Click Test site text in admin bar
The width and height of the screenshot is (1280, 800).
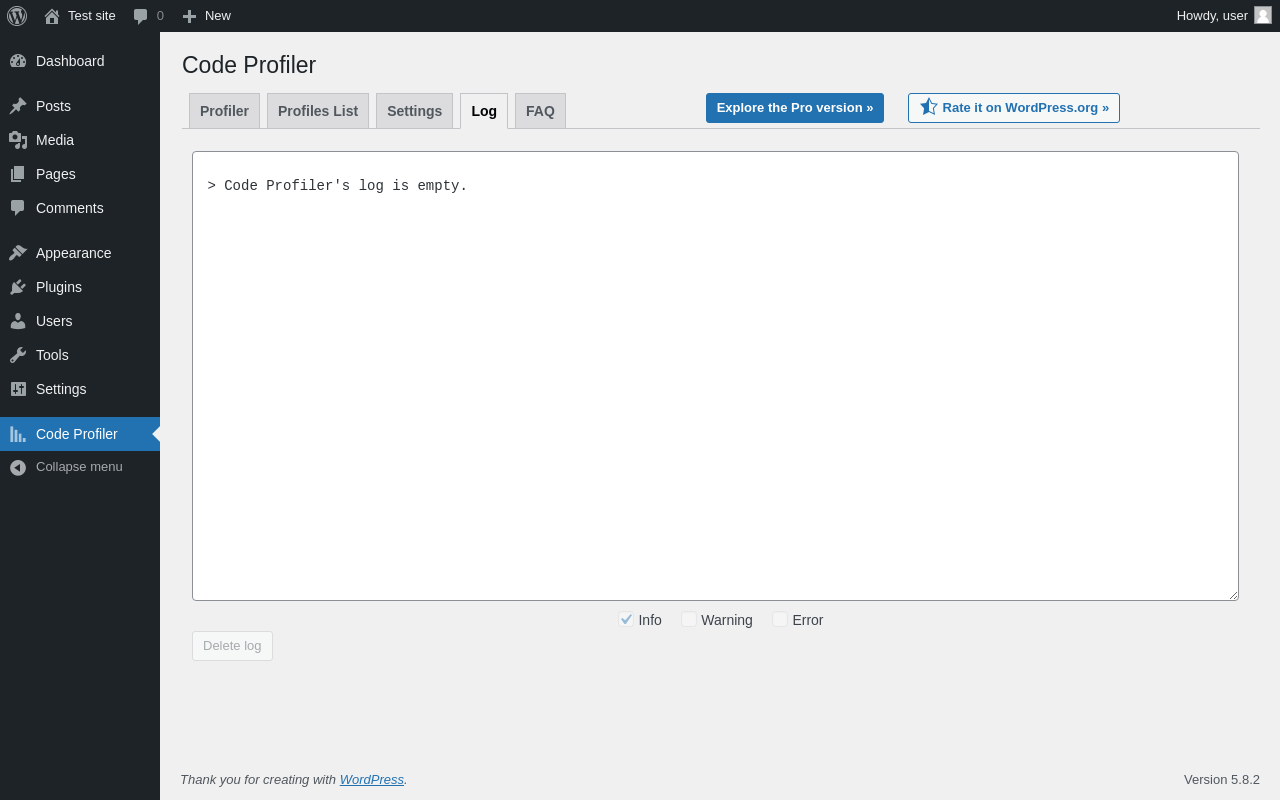(92, 16)
